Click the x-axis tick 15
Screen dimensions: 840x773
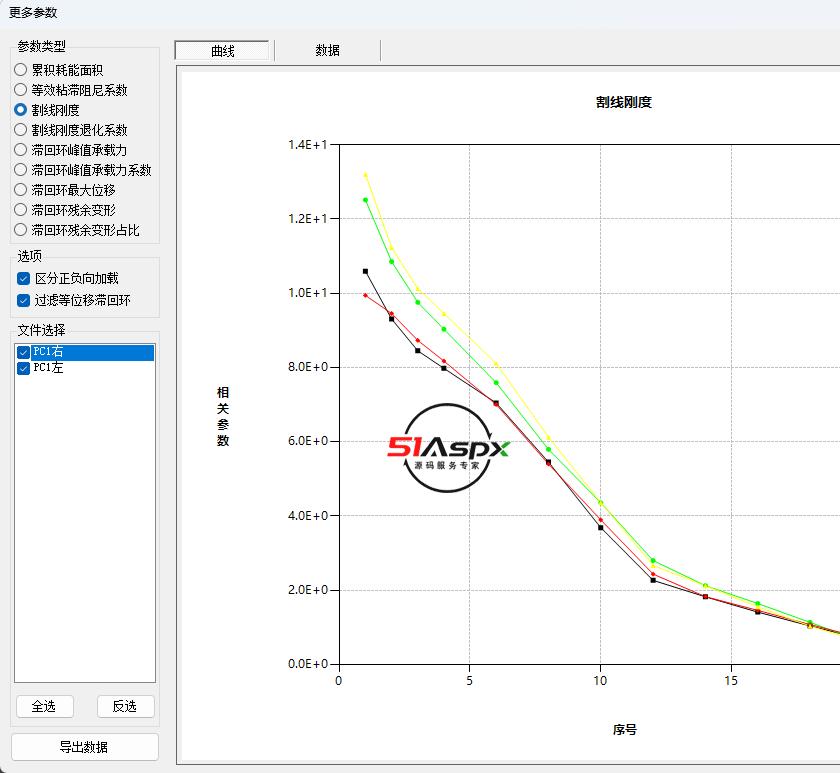731,680
